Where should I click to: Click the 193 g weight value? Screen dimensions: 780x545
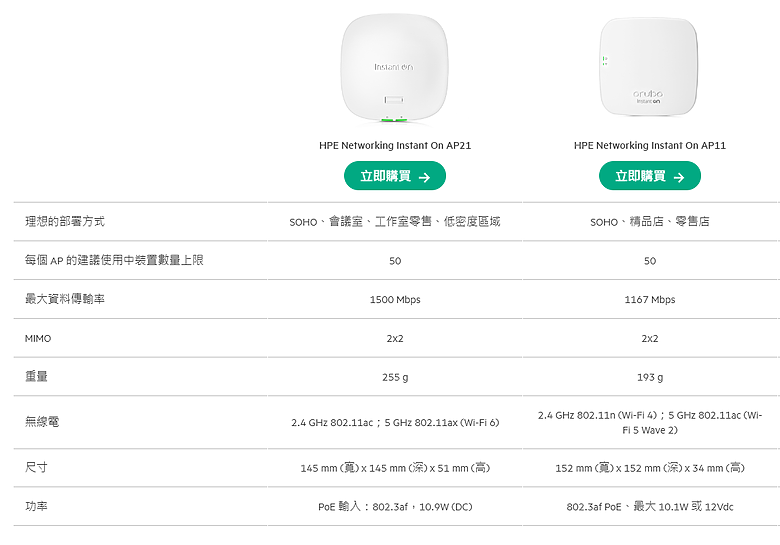(650, 377)
